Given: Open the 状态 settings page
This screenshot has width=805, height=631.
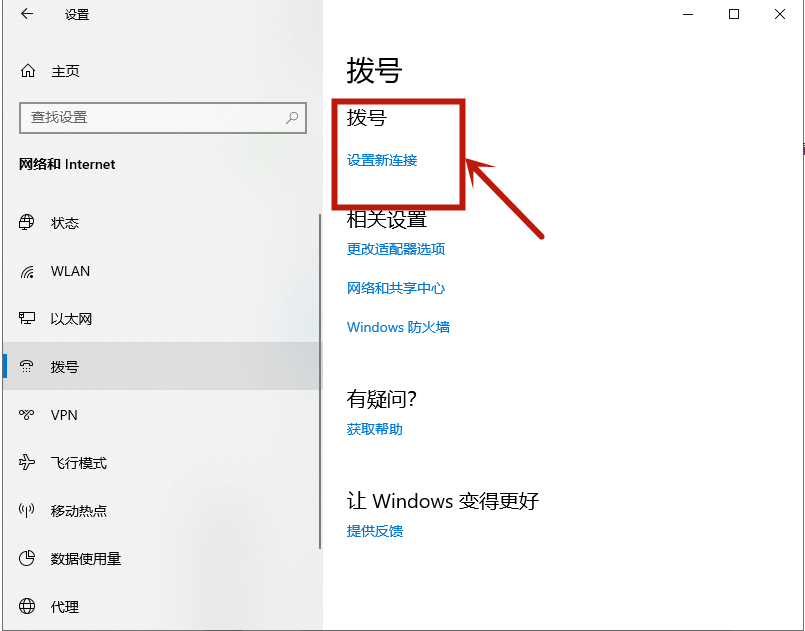Looking at the screenshot, I should click(162, 222).
